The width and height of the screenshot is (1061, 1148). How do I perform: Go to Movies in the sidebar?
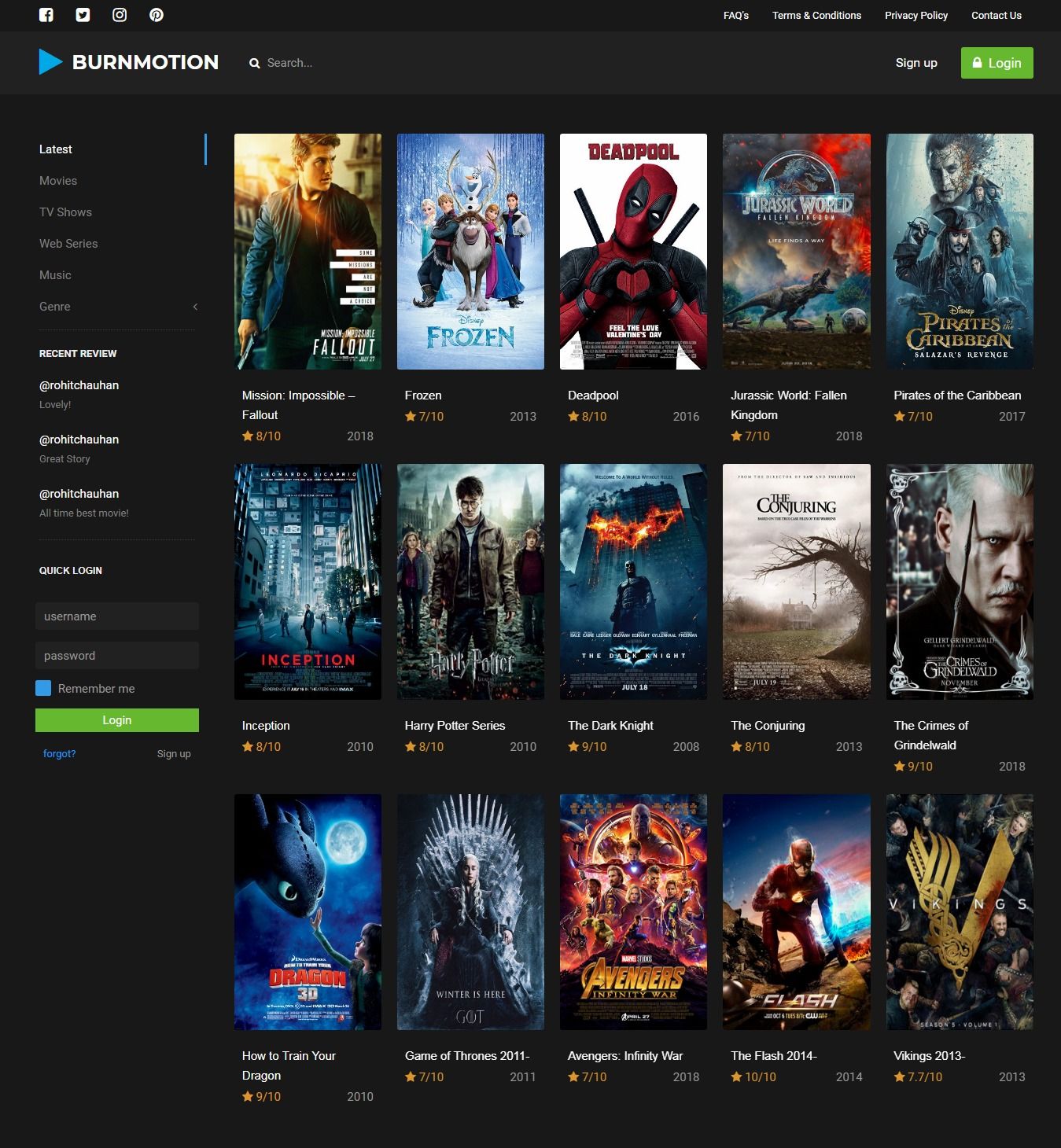[58, 181]
